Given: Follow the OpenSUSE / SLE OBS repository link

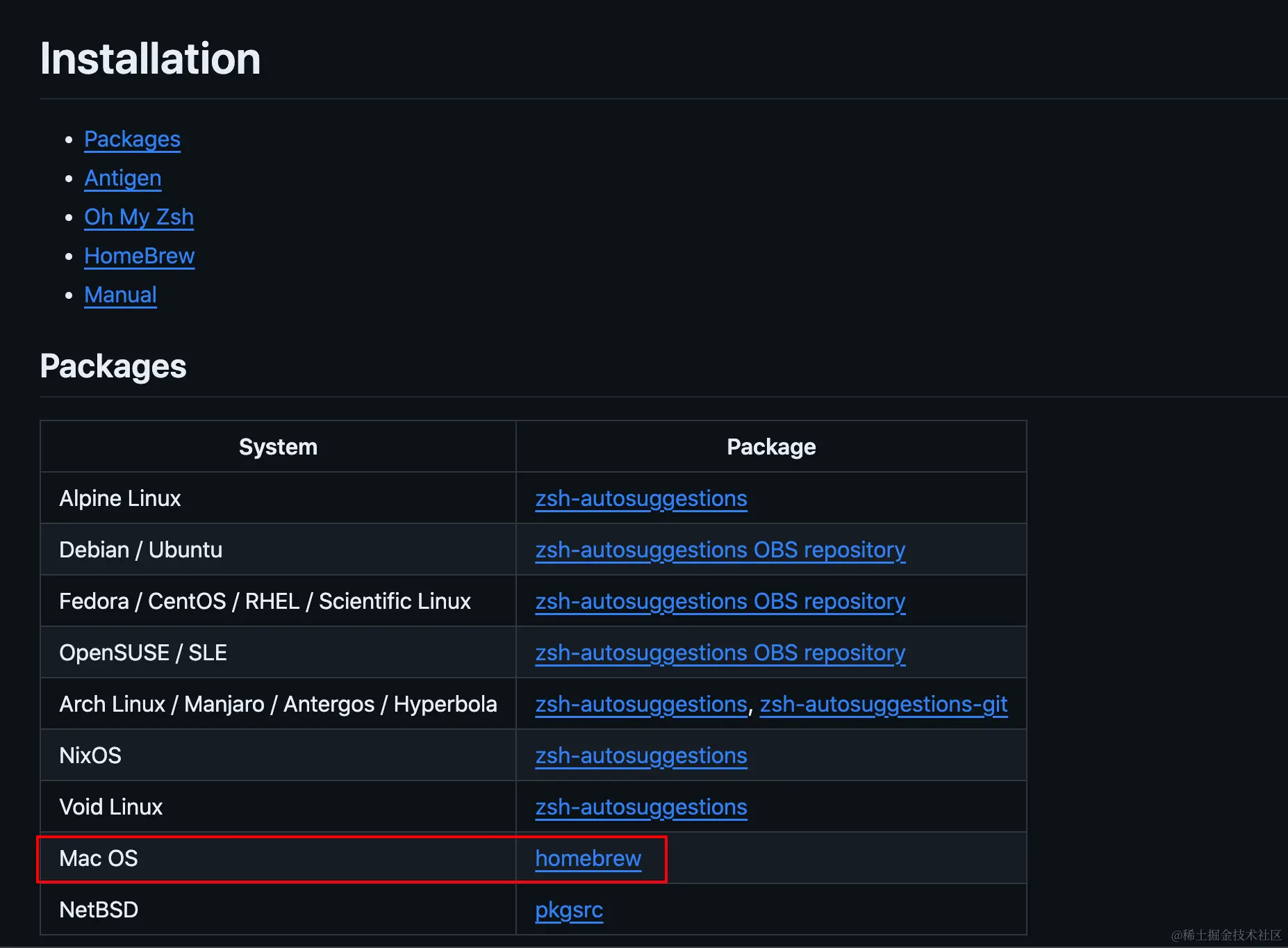Looking at the screenshot, I should point(720,653).
